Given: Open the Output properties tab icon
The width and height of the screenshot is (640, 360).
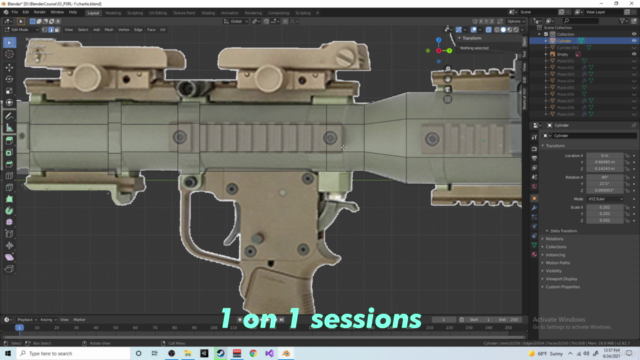Looking at the screenshot, I should point(534,158).
